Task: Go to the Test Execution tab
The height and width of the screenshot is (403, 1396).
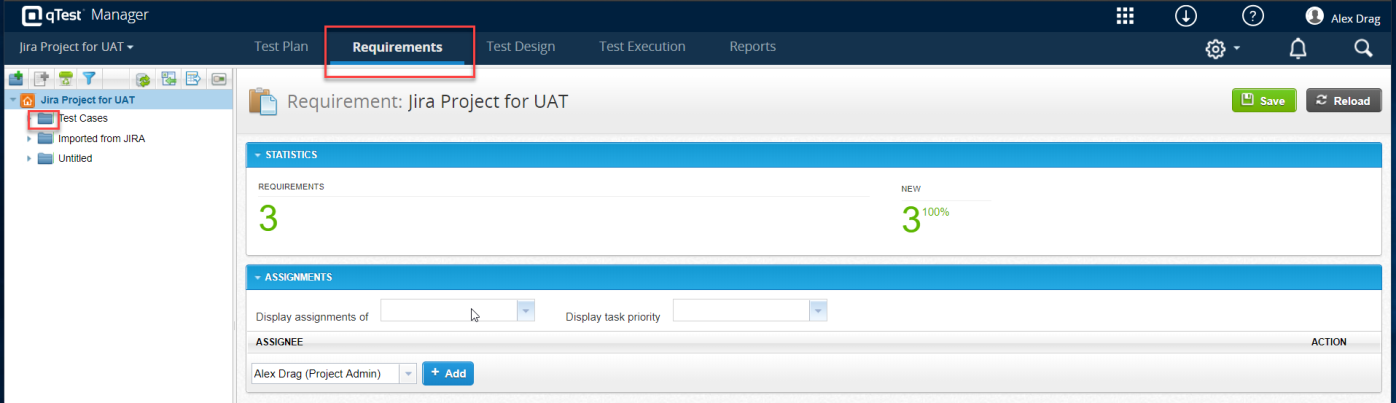Action: pos(642,47)
